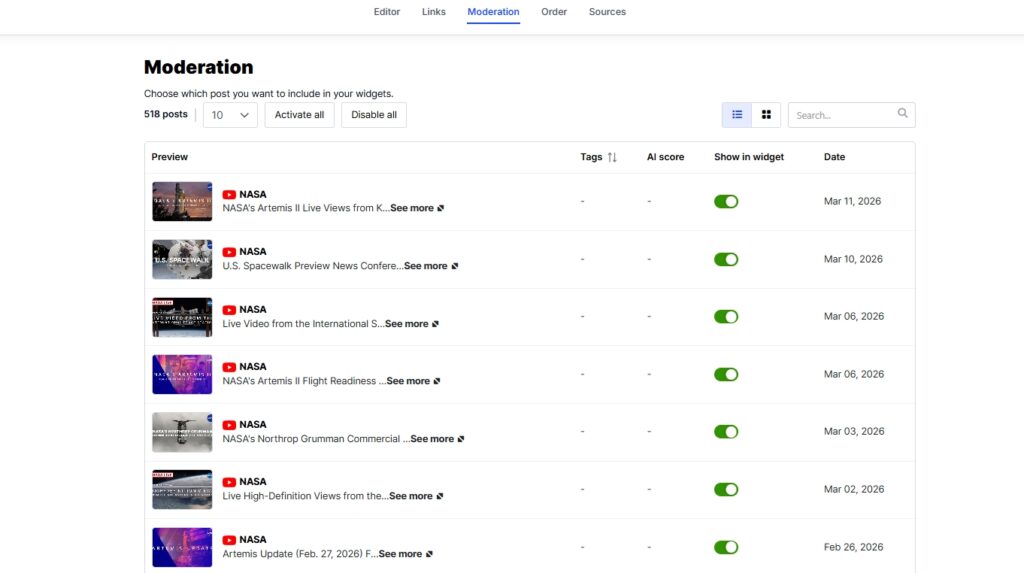Open thumbnail of Artemis II Live Views post
The image size is (1024, 573).
[182, 201]
